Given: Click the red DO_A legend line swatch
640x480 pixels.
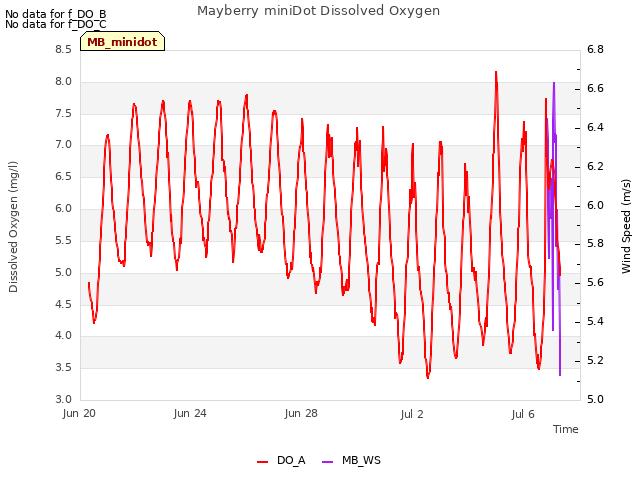Looking at the screenshot, I should [262, 462].
